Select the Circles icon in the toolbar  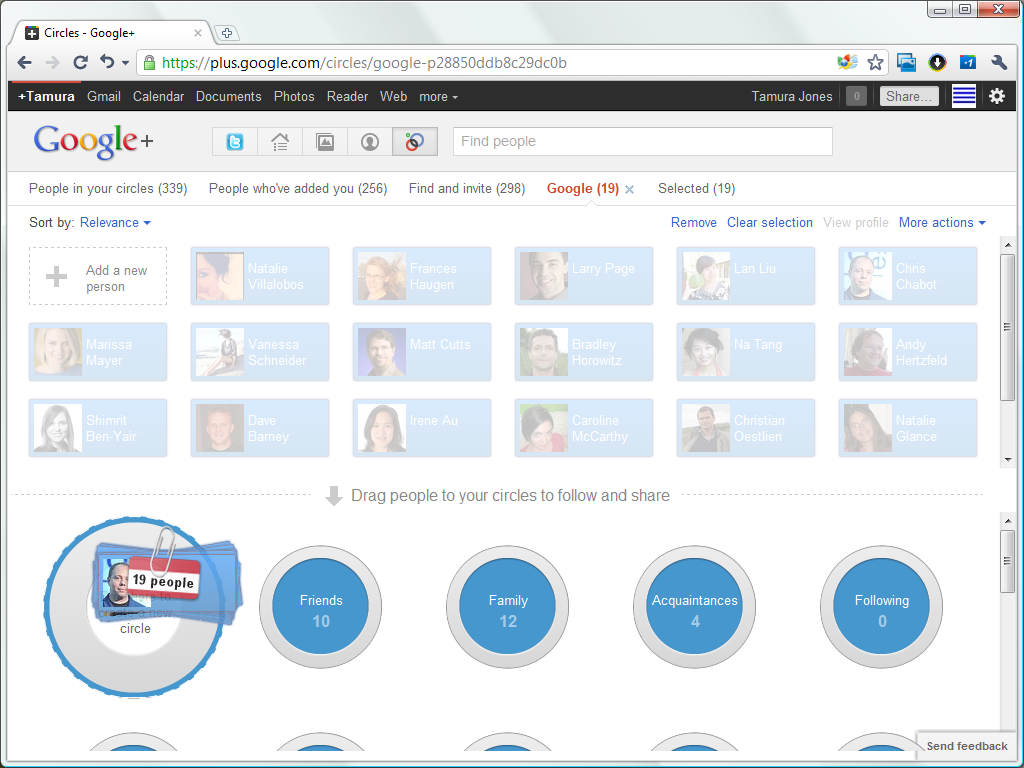(414, 141)
